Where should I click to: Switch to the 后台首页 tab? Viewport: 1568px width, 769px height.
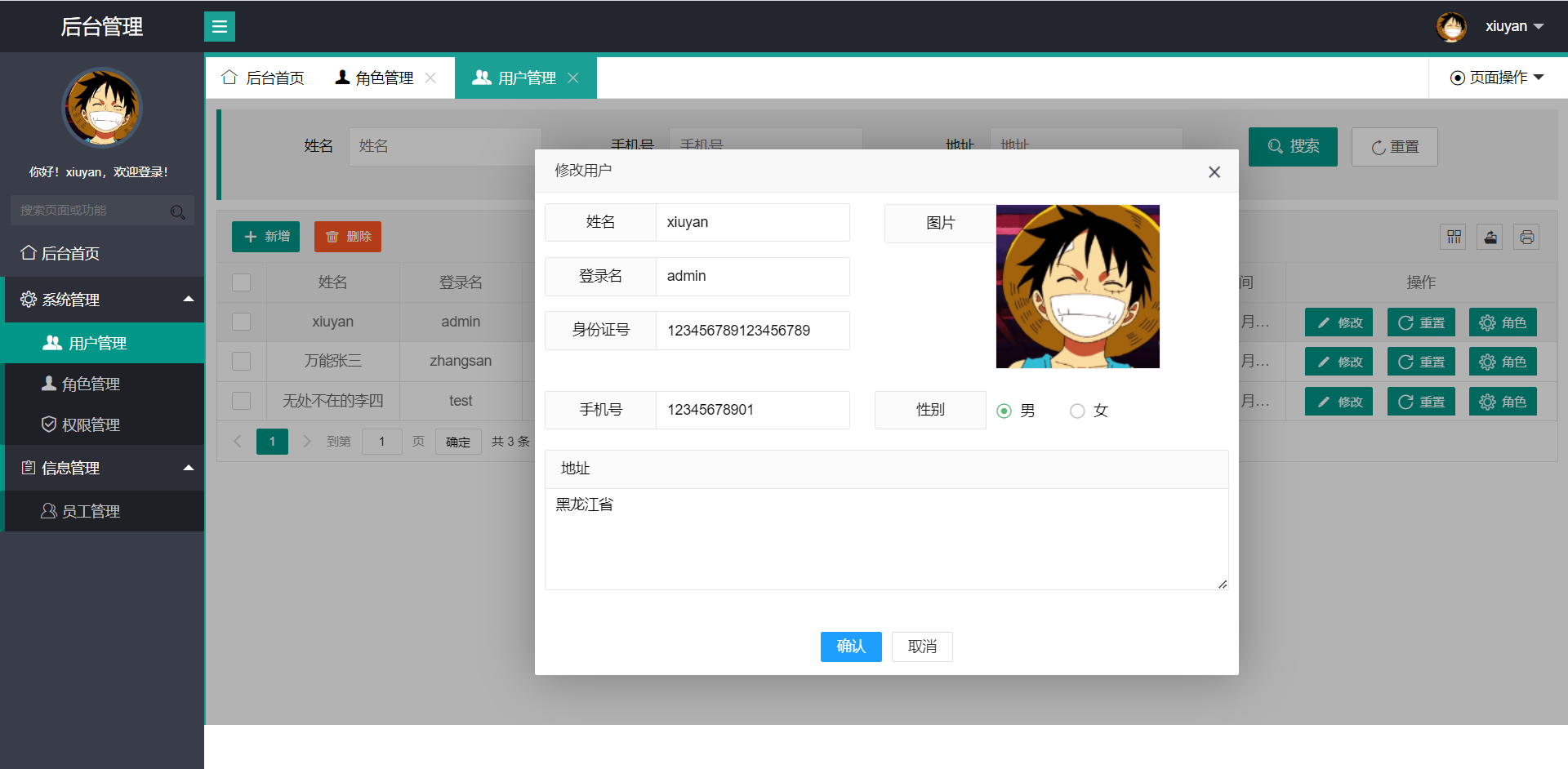point(263,78)
